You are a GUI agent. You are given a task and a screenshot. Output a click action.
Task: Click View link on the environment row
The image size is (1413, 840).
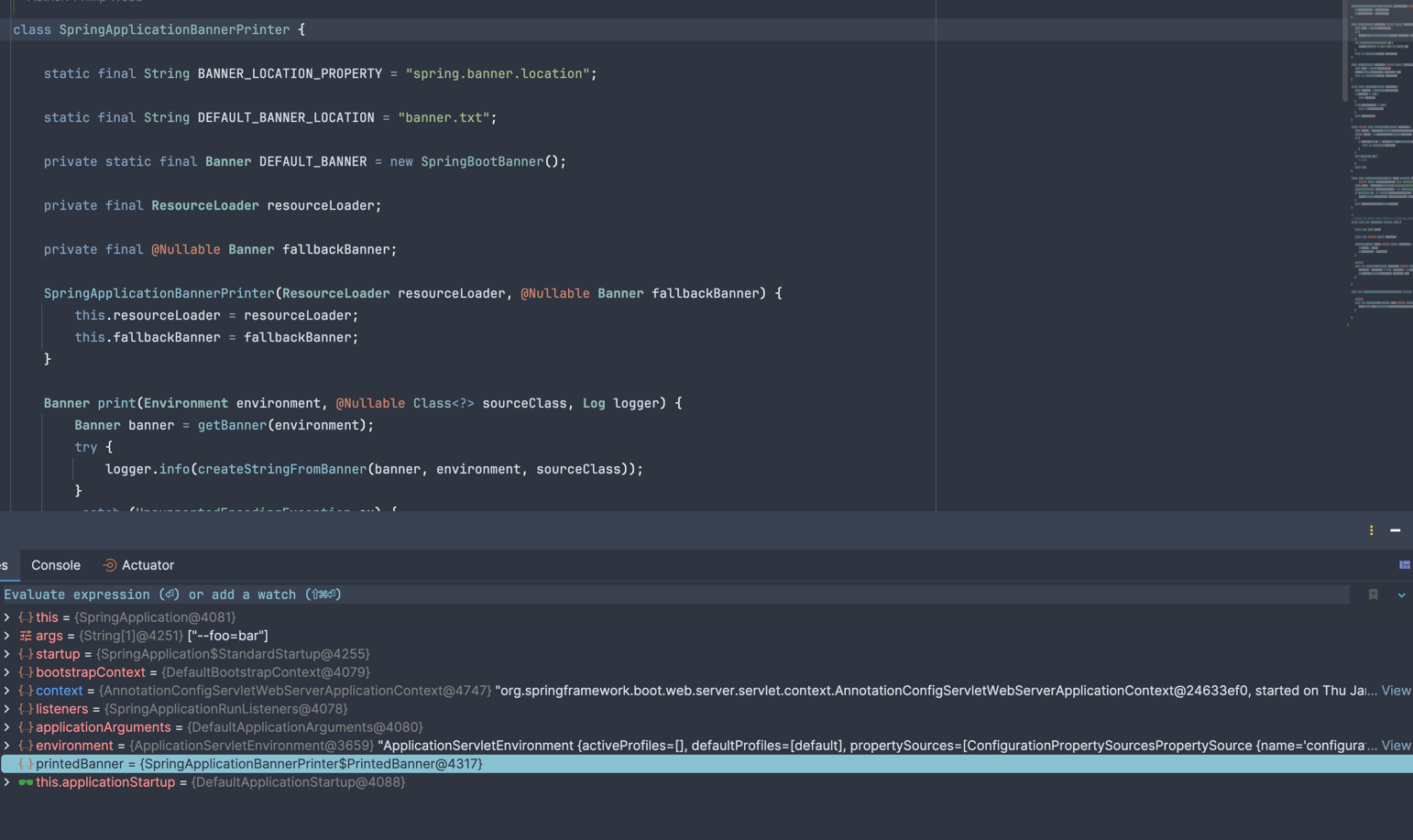pyautogui.click(x=1396, y=746)
